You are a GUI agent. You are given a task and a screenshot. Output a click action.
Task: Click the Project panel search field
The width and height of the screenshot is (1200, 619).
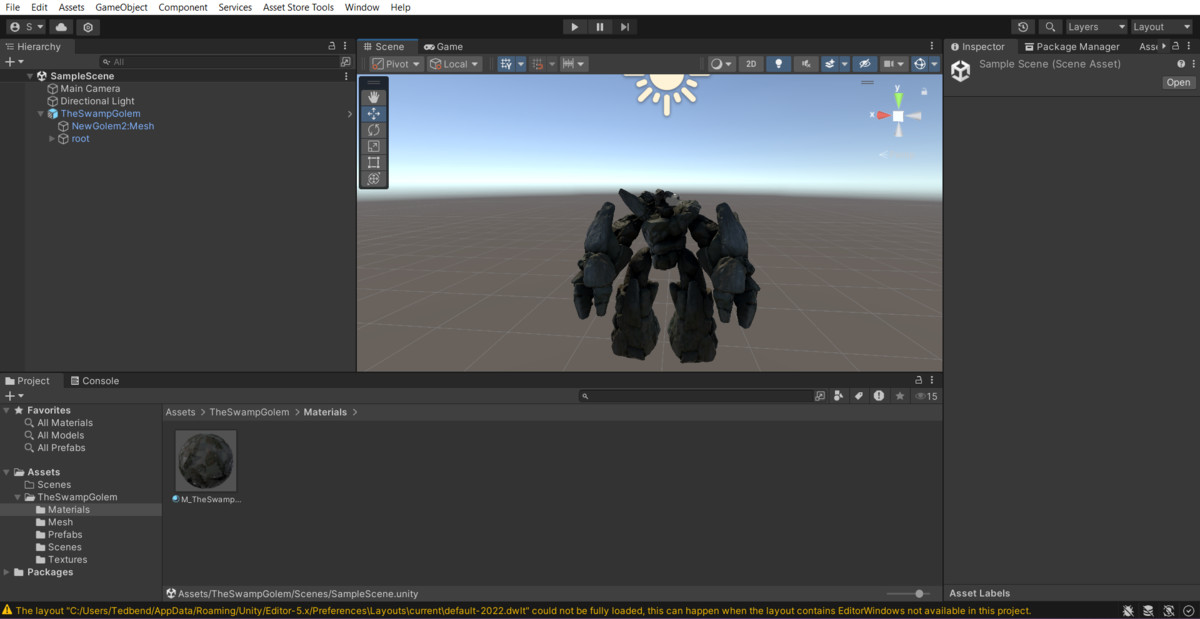(x=696, y=396)
